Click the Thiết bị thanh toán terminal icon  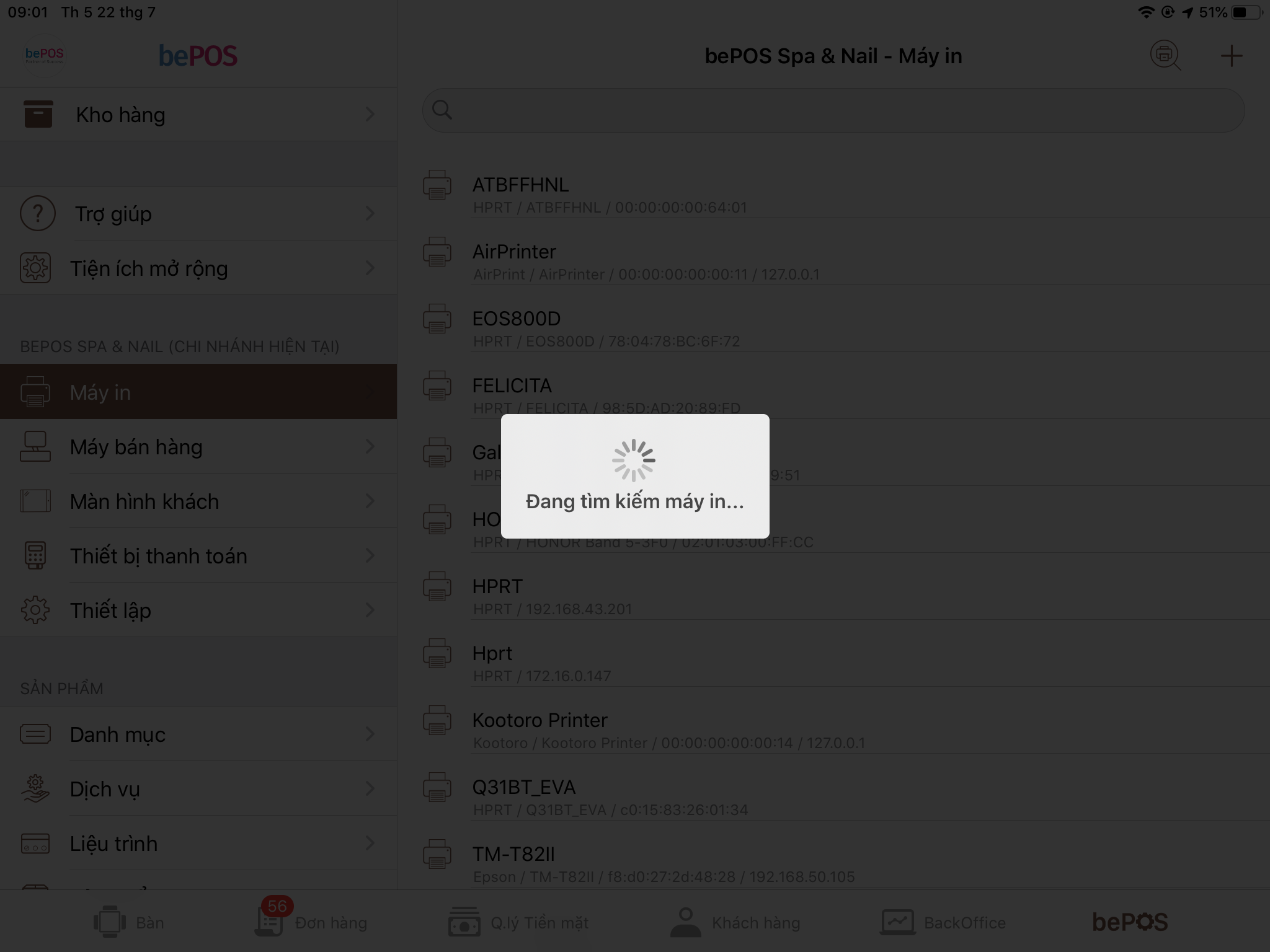tap(35, 555)
